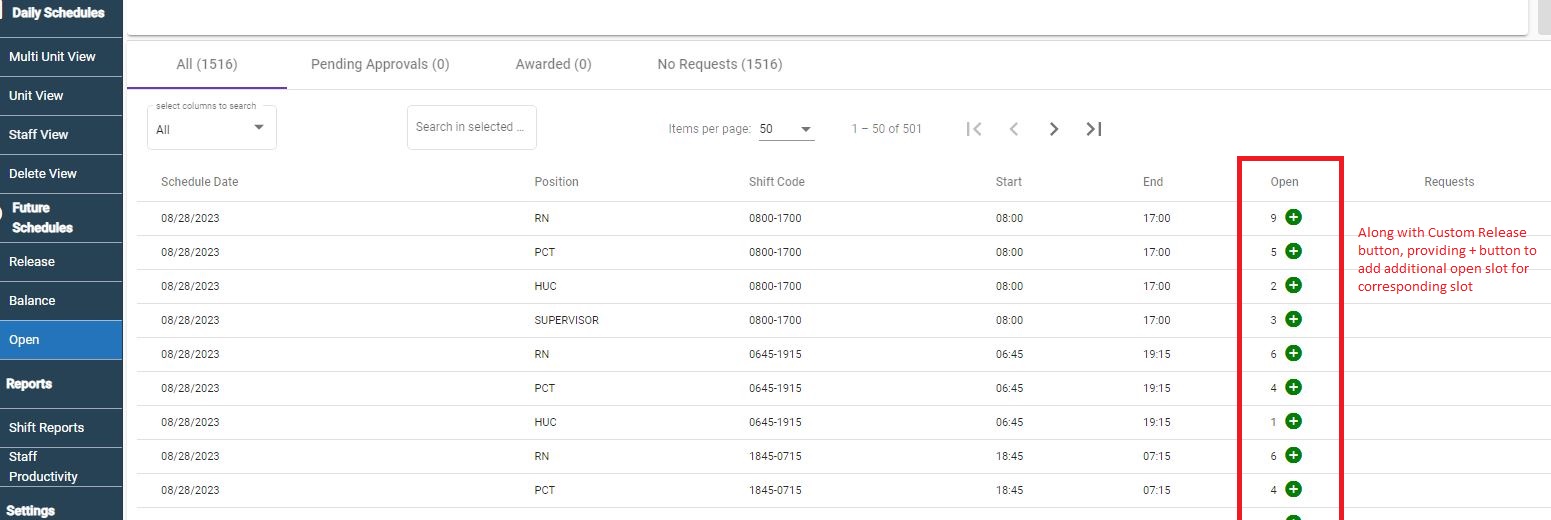Switch to Pending Approvals tab
Screen dimensions: 1551x520
coord(380,64)
